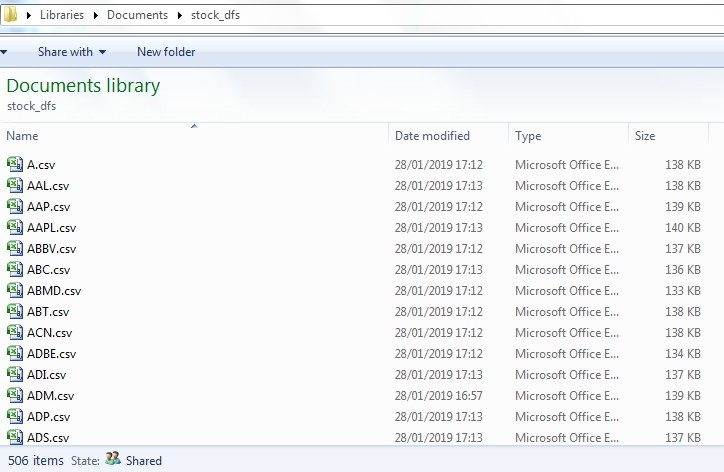Expand the arrow after Libraries breadcrumb

[95, 16]
